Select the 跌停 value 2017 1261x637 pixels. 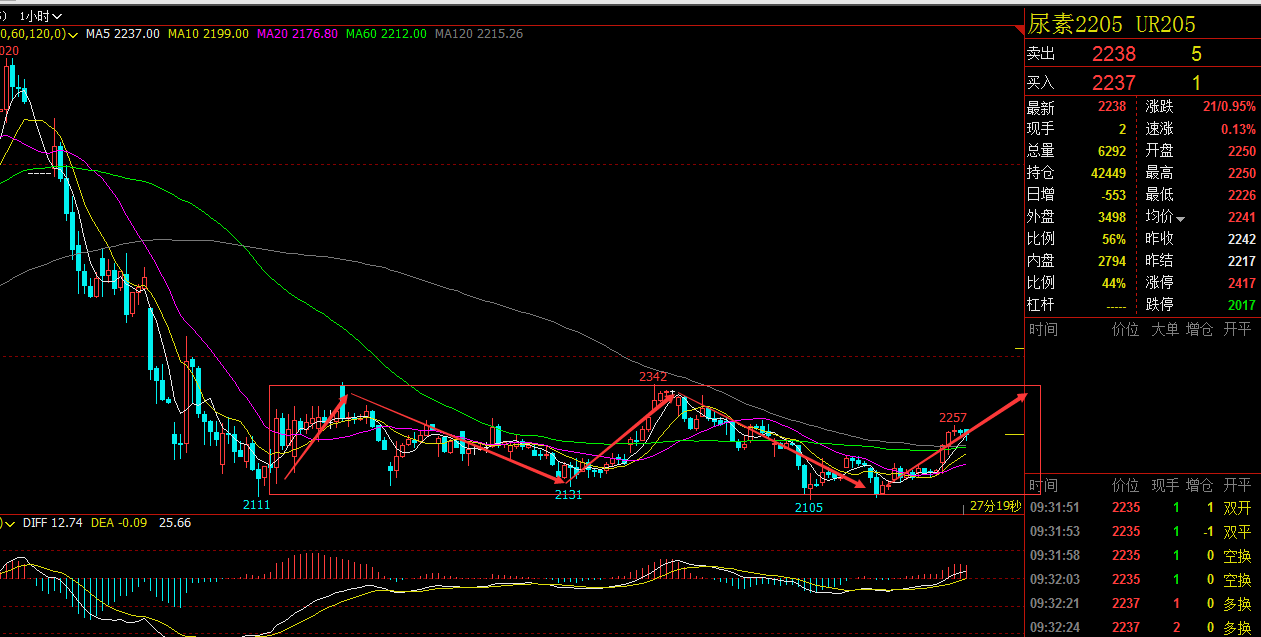tap(1242, 304)
